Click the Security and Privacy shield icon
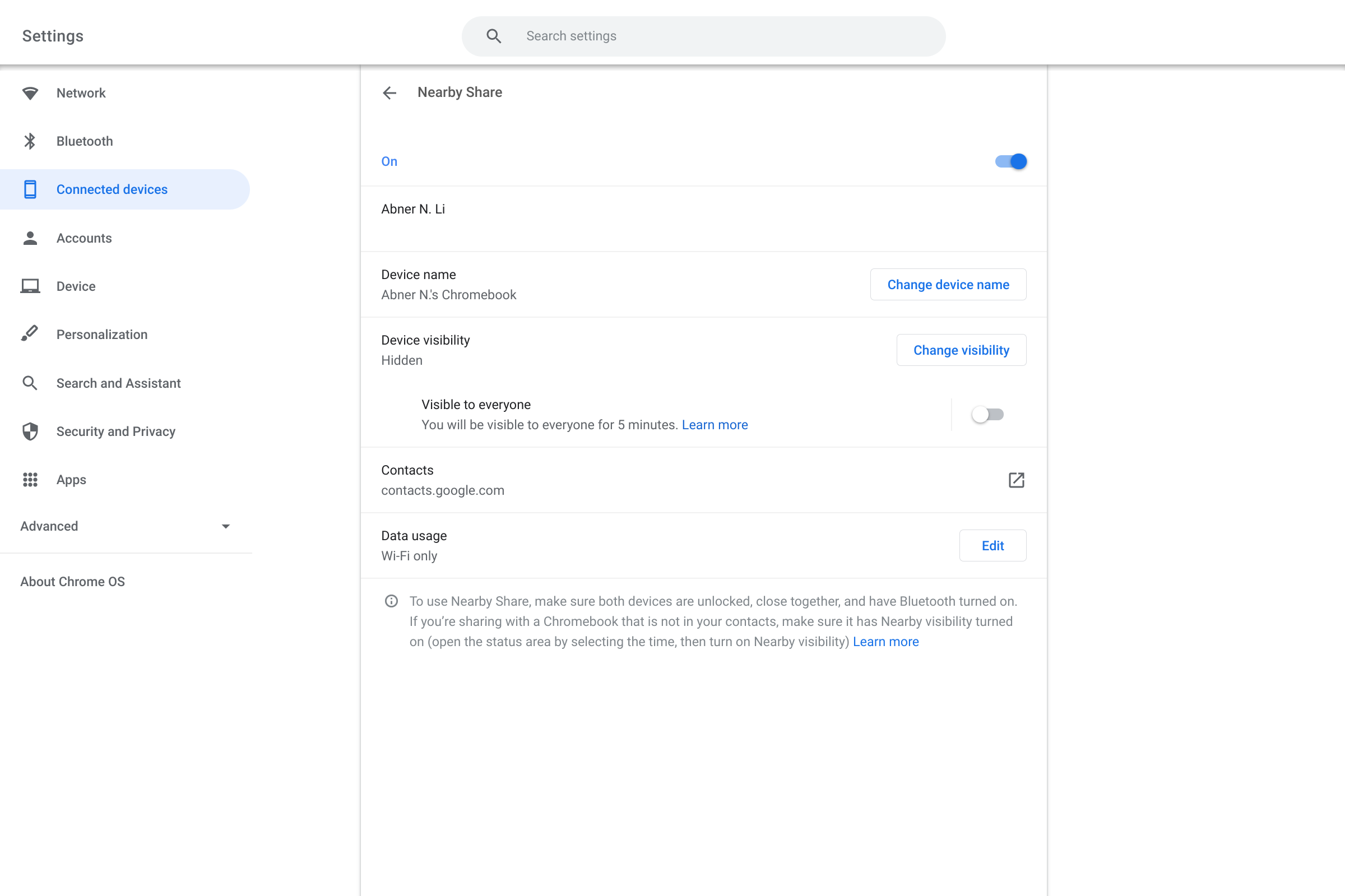The image size is (1345, 896). click(30, 431)
